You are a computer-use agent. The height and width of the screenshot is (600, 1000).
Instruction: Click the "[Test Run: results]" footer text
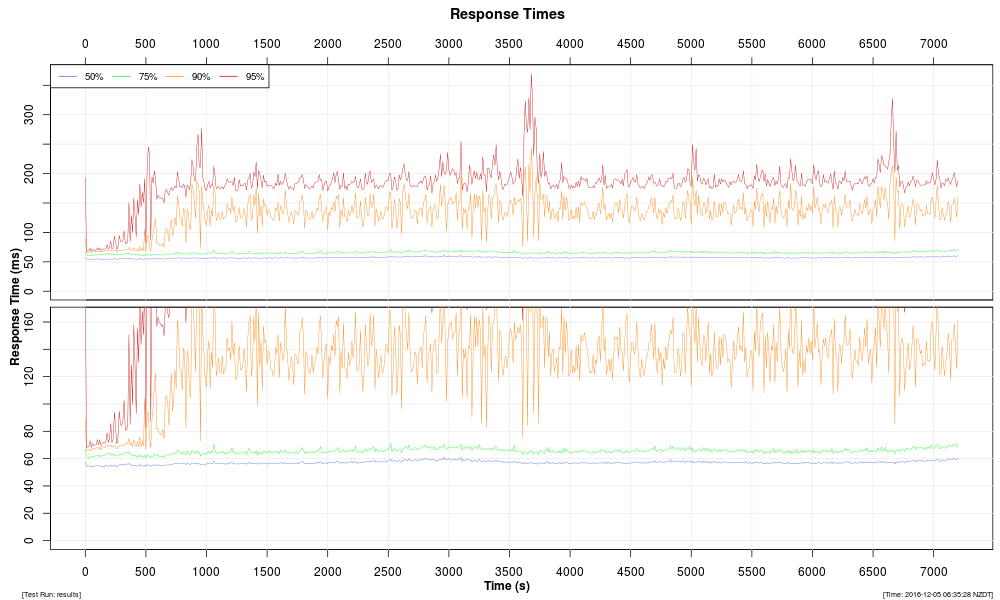coord(51,595)
